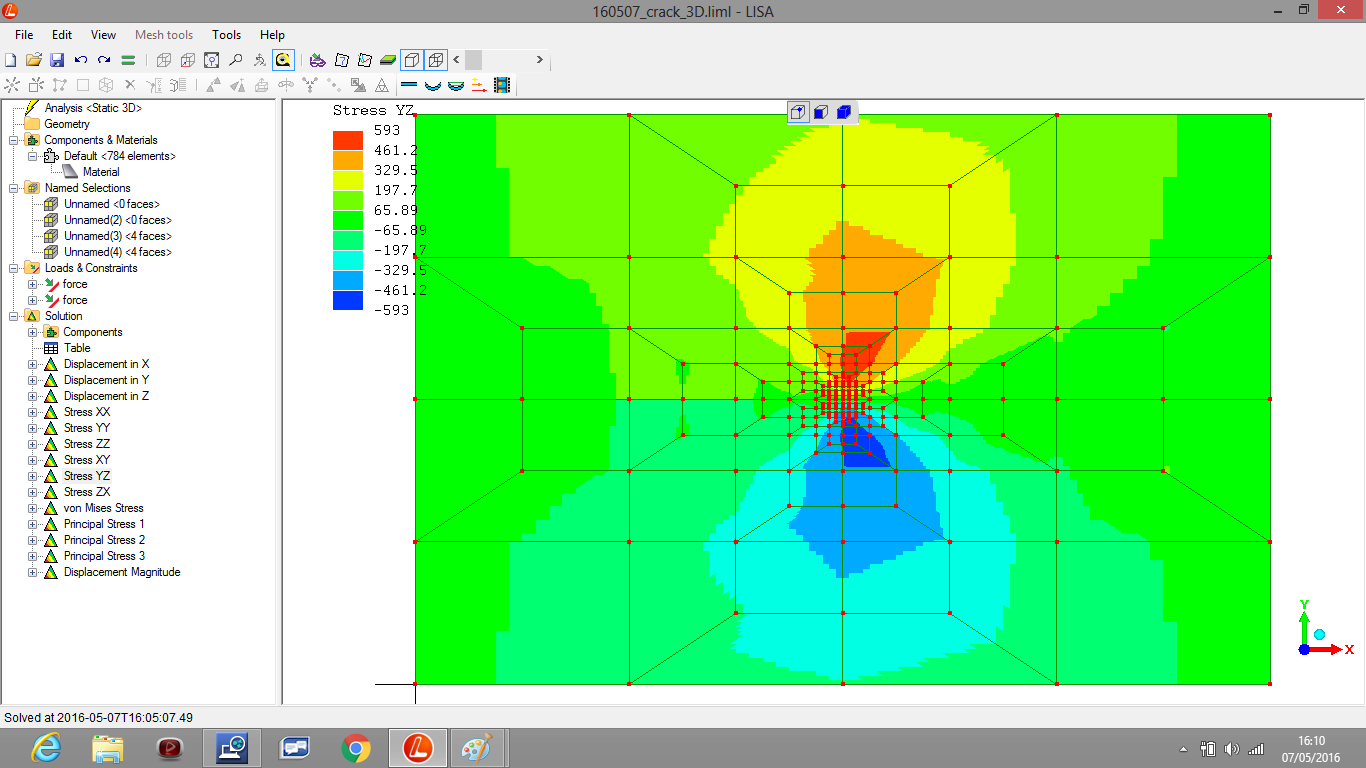Click the animation film strip icon
1366x768 pixels.
pyautogui.click(x=502, y=86)
